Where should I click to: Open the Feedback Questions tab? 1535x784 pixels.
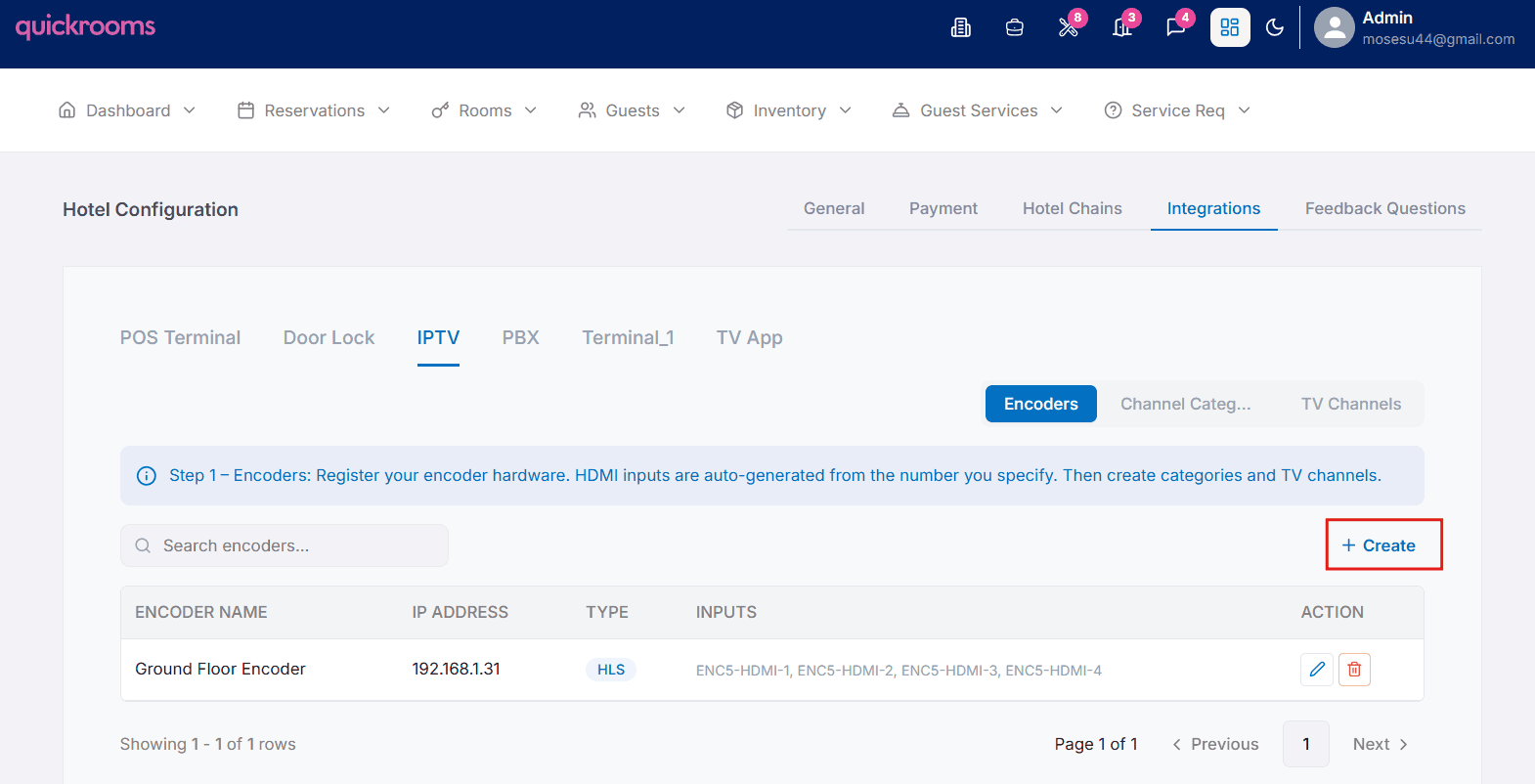coord(1385,208)
